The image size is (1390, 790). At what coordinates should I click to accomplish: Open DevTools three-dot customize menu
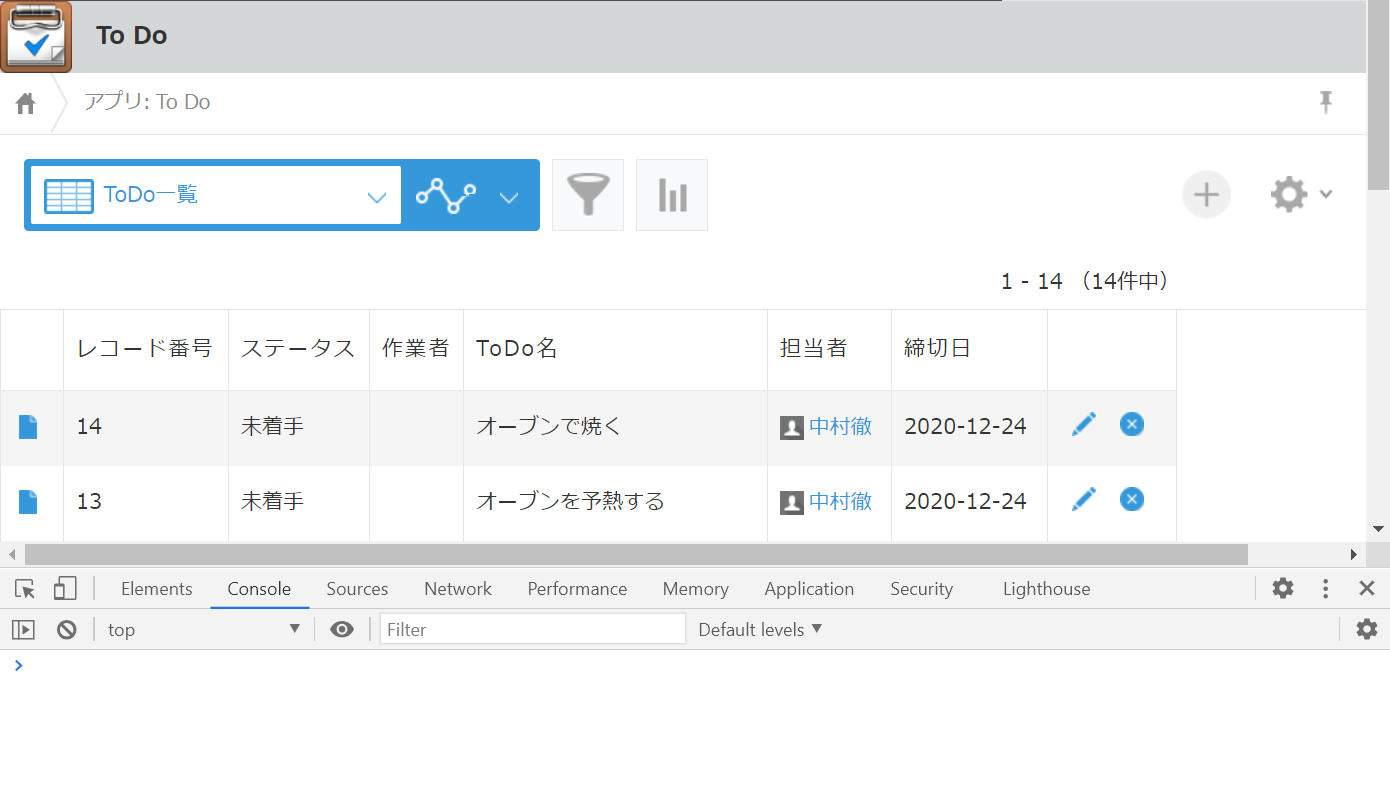point(1326,589)
